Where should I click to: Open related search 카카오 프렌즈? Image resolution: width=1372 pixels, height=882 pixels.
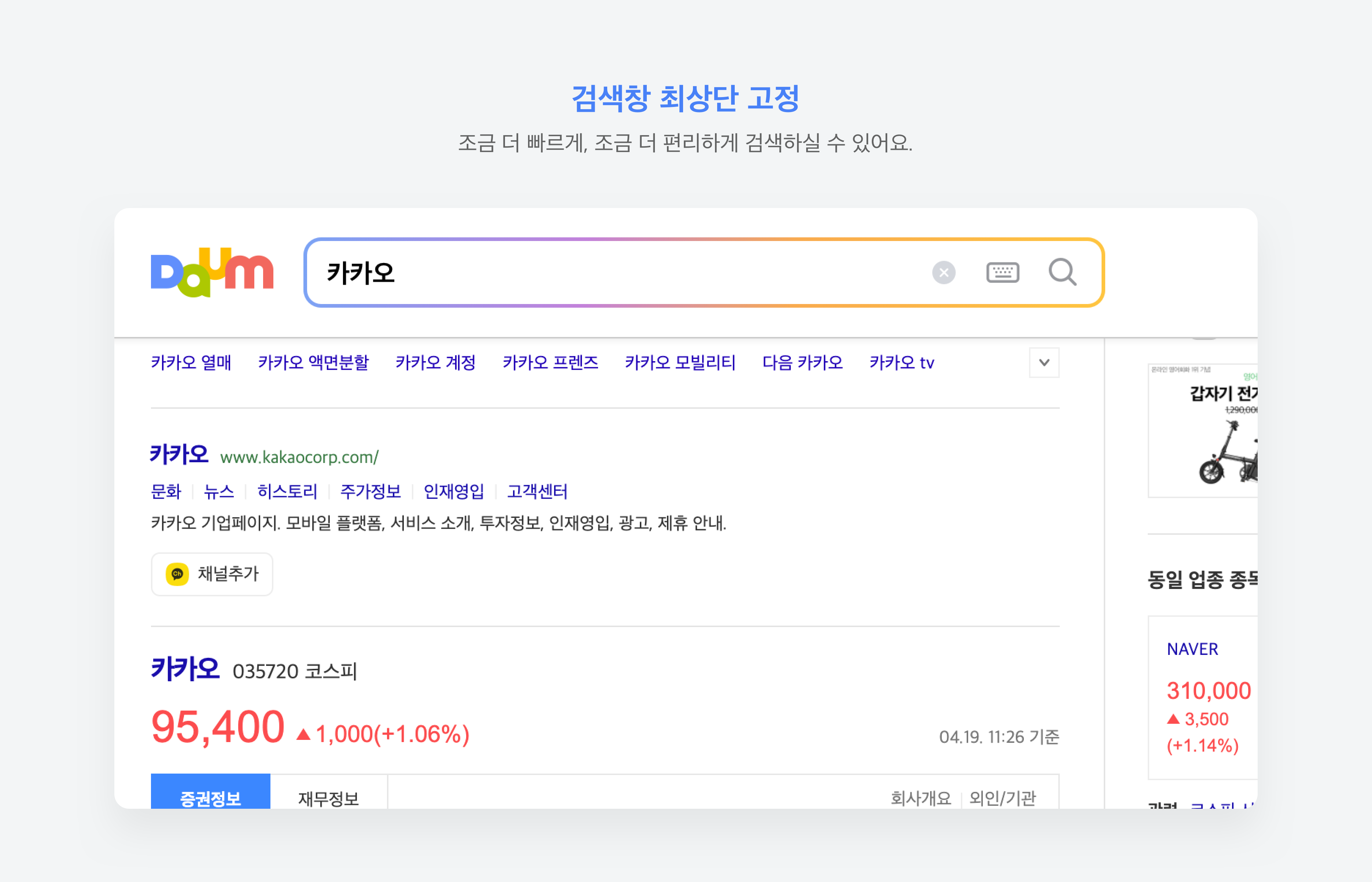click(x=550, y=363)
